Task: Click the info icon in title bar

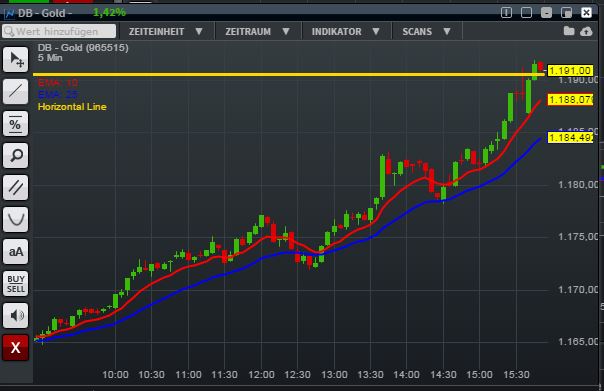Action: pyautogui.click(x=506, y=13)
